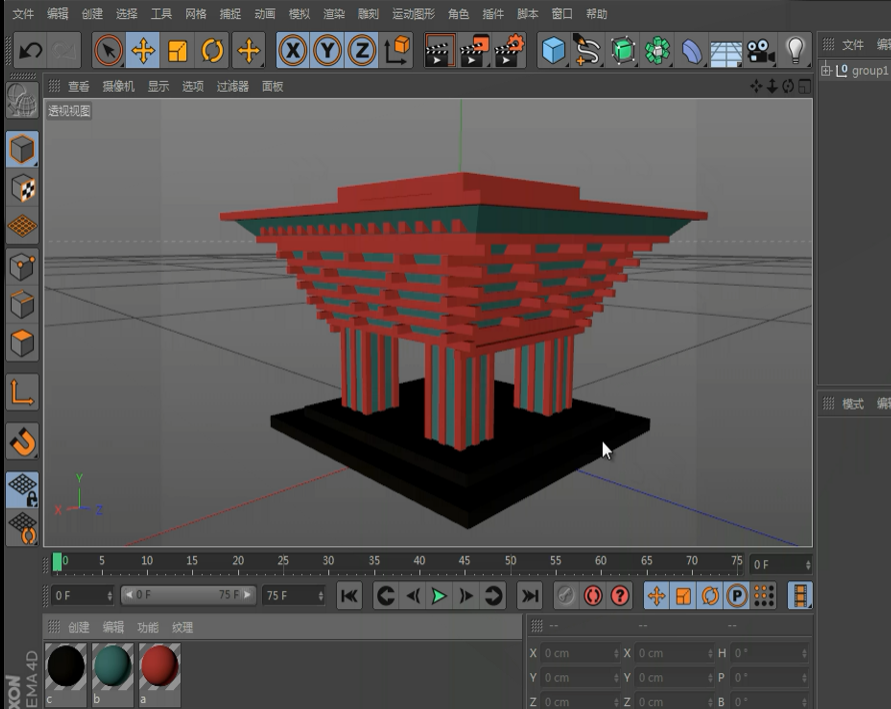Viewport: 891px width, 709px height.
Task: Go to start of animation
Action: [349, 596]
